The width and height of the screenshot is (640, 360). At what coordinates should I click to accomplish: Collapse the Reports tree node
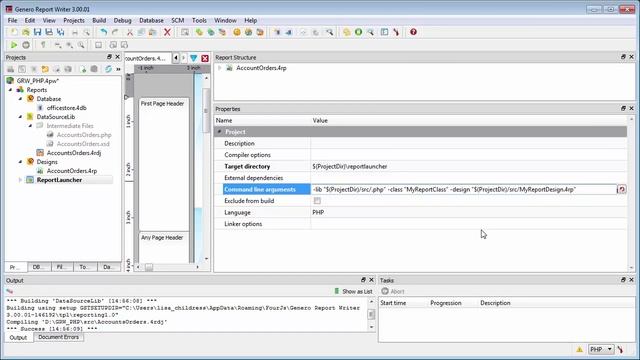(x=11, y=90)
